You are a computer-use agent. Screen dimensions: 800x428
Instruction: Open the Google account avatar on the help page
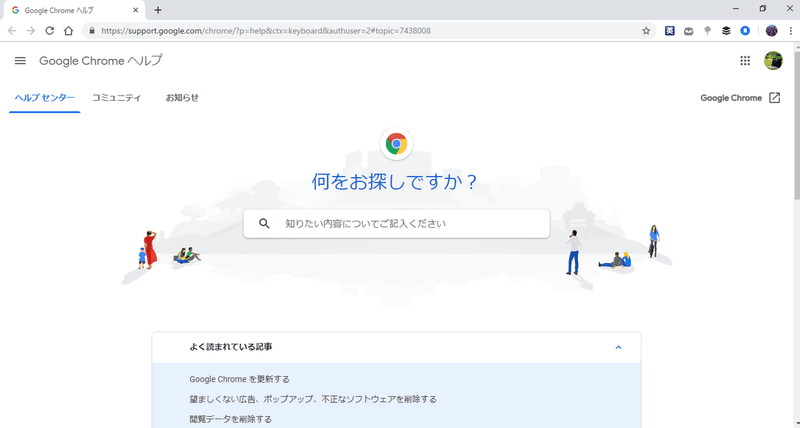coord(773,61)
